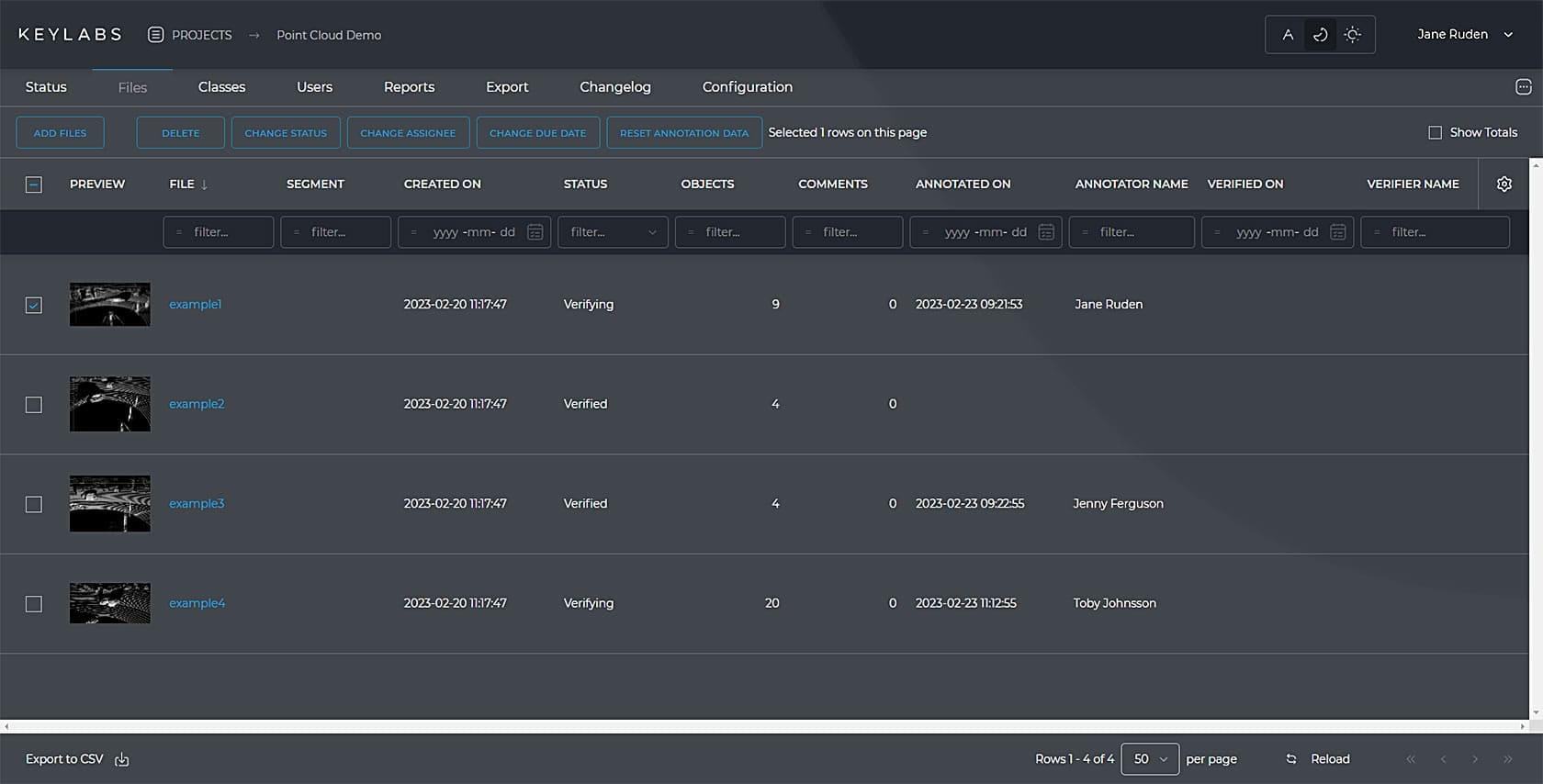This screenshot has width=1543, height=784.
Task: Click the Change Status button
Action: (x=286, y=133)
